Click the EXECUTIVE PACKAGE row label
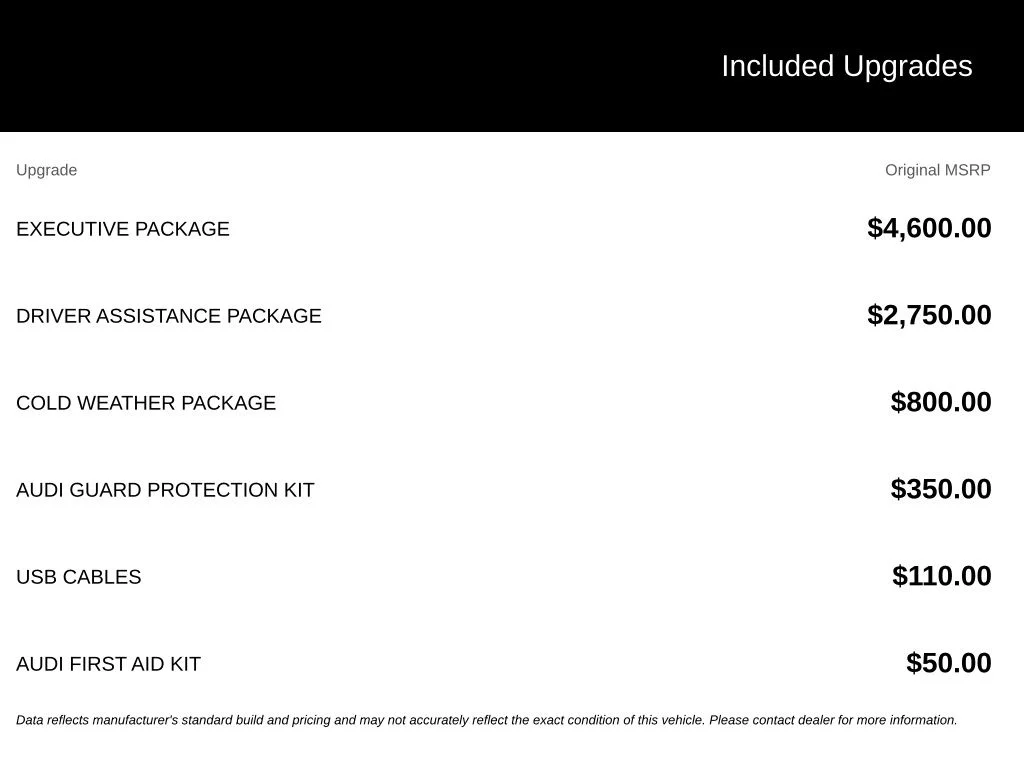Viewport: 1024px width, 768px height. click(x=123, y=229)
